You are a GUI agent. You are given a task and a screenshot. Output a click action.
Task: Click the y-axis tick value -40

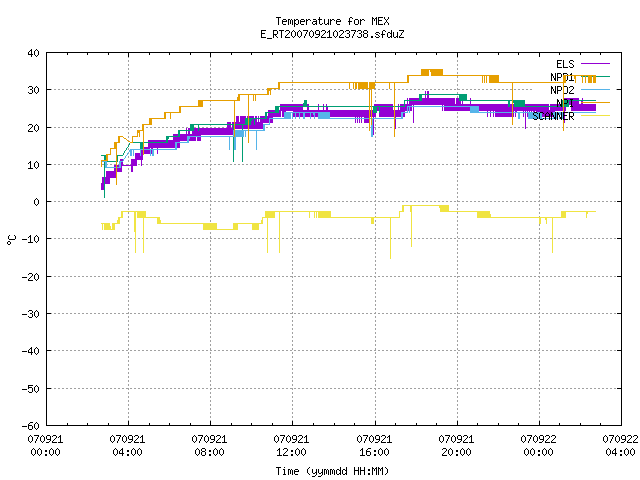pos(31,351)
